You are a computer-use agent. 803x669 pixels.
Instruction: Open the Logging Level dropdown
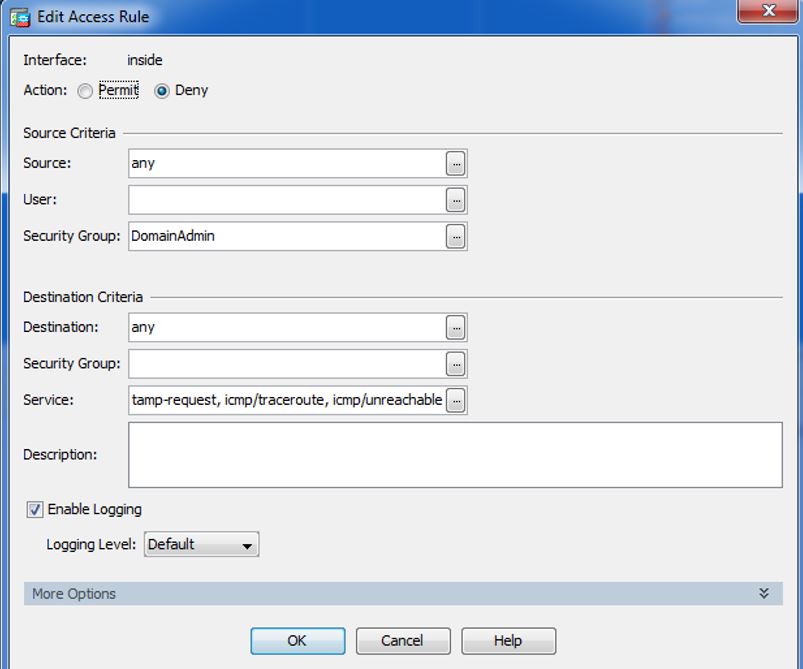(x=201, y=545)
